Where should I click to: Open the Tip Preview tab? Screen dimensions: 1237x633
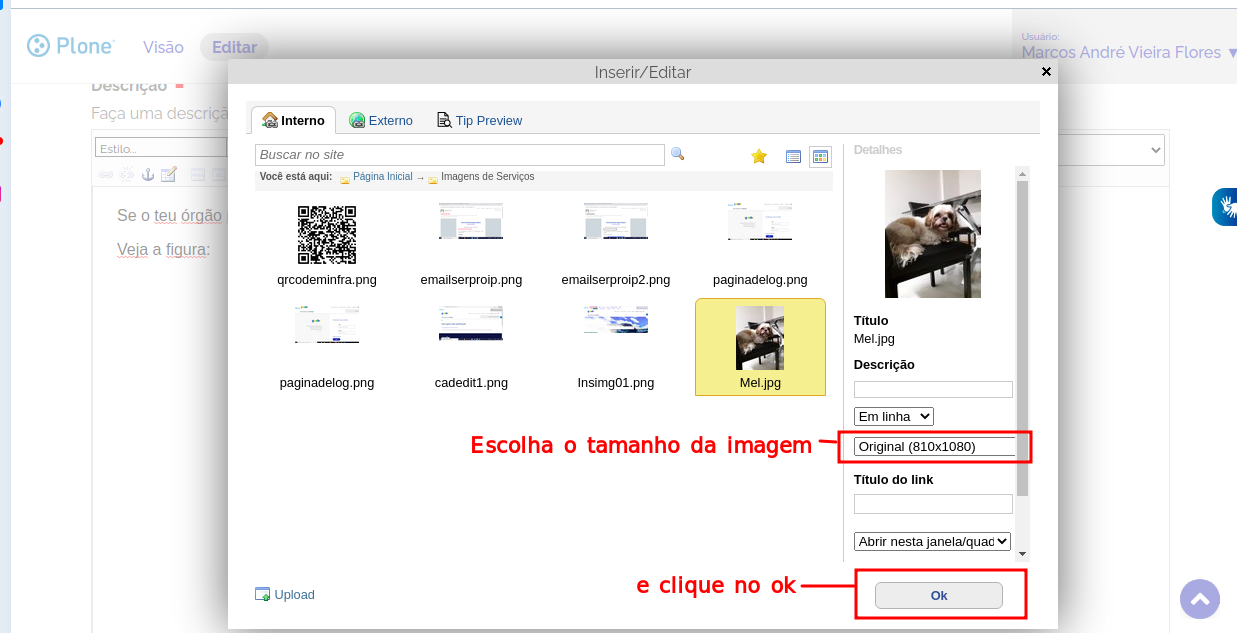(x=480, y=120)
